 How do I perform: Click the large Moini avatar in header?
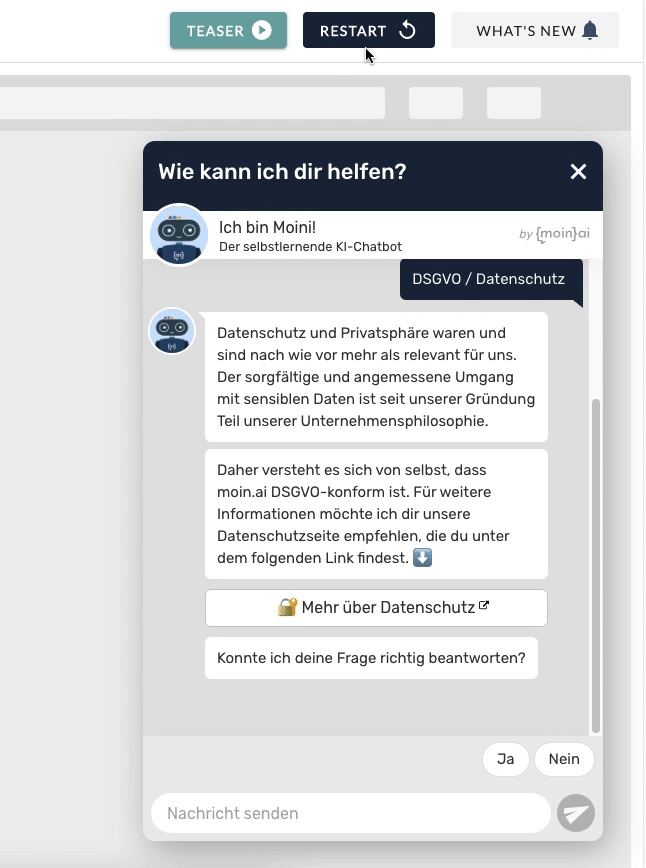[x=179, y=235]
